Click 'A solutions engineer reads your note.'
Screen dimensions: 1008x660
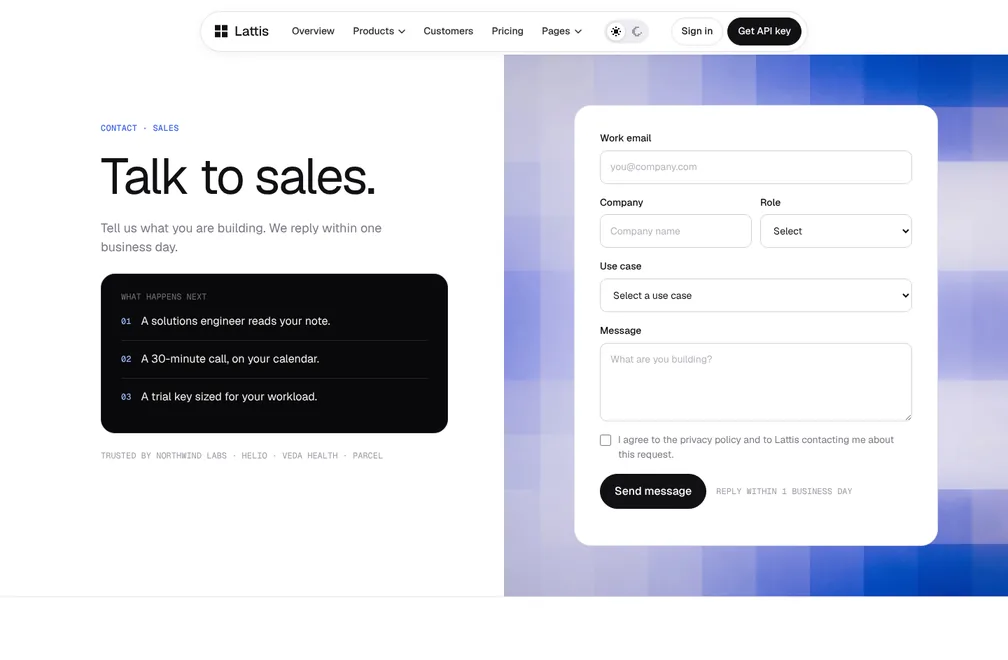pyautogui.click(x=235, y=321)
